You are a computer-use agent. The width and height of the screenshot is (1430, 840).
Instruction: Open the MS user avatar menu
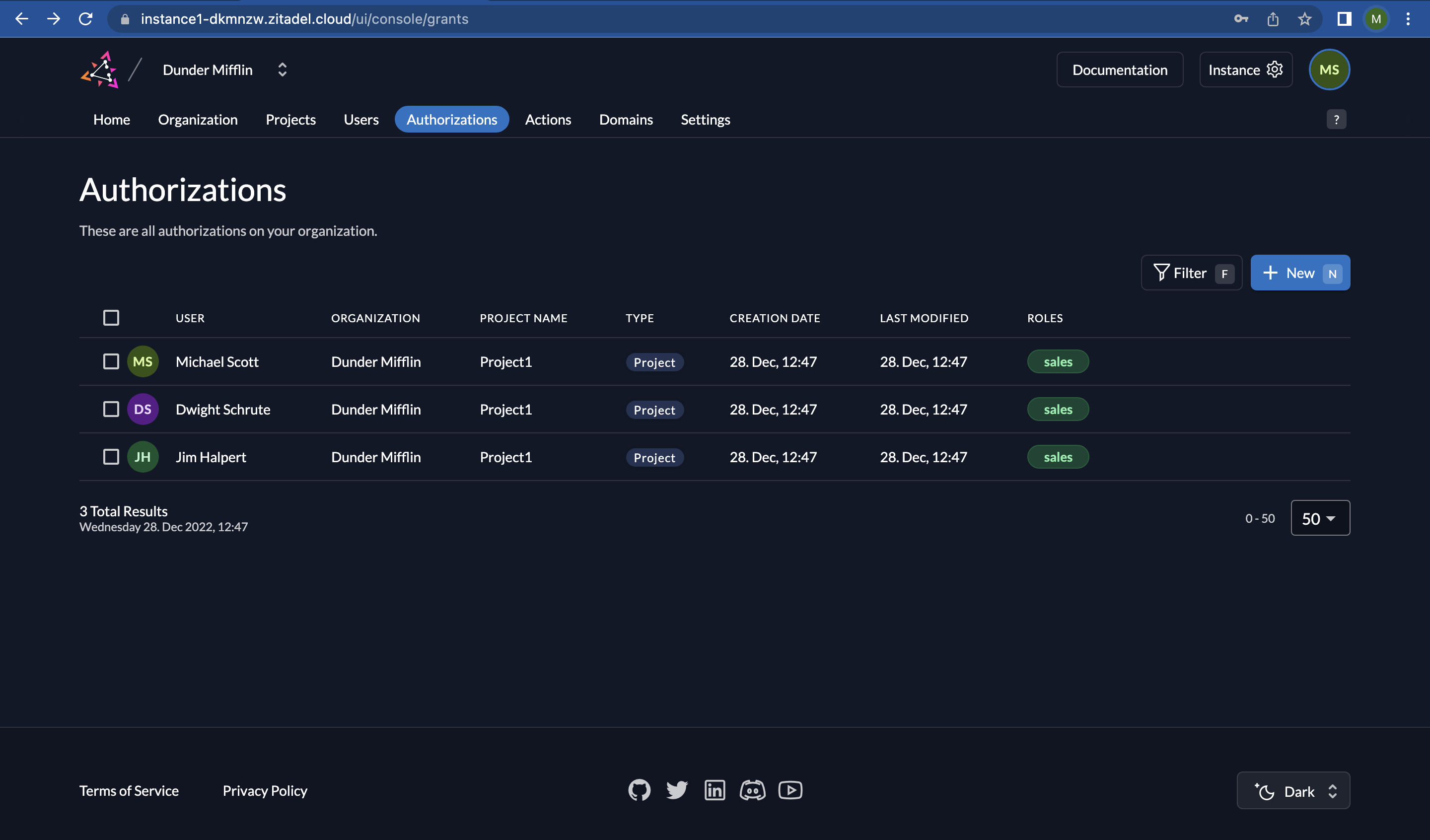[x=1328, y=70]
